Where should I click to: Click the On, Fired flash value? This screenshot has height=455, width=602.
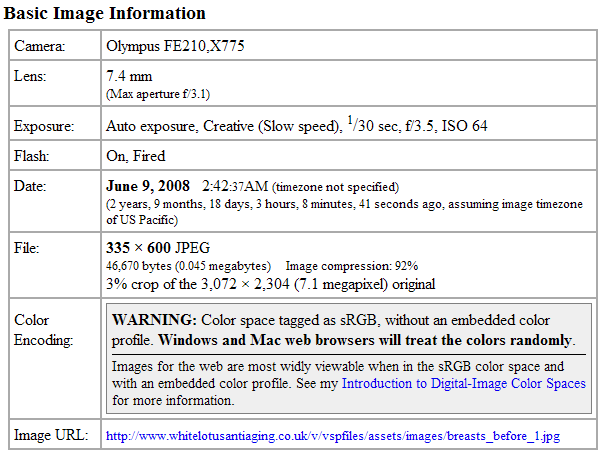pos(136,156)
